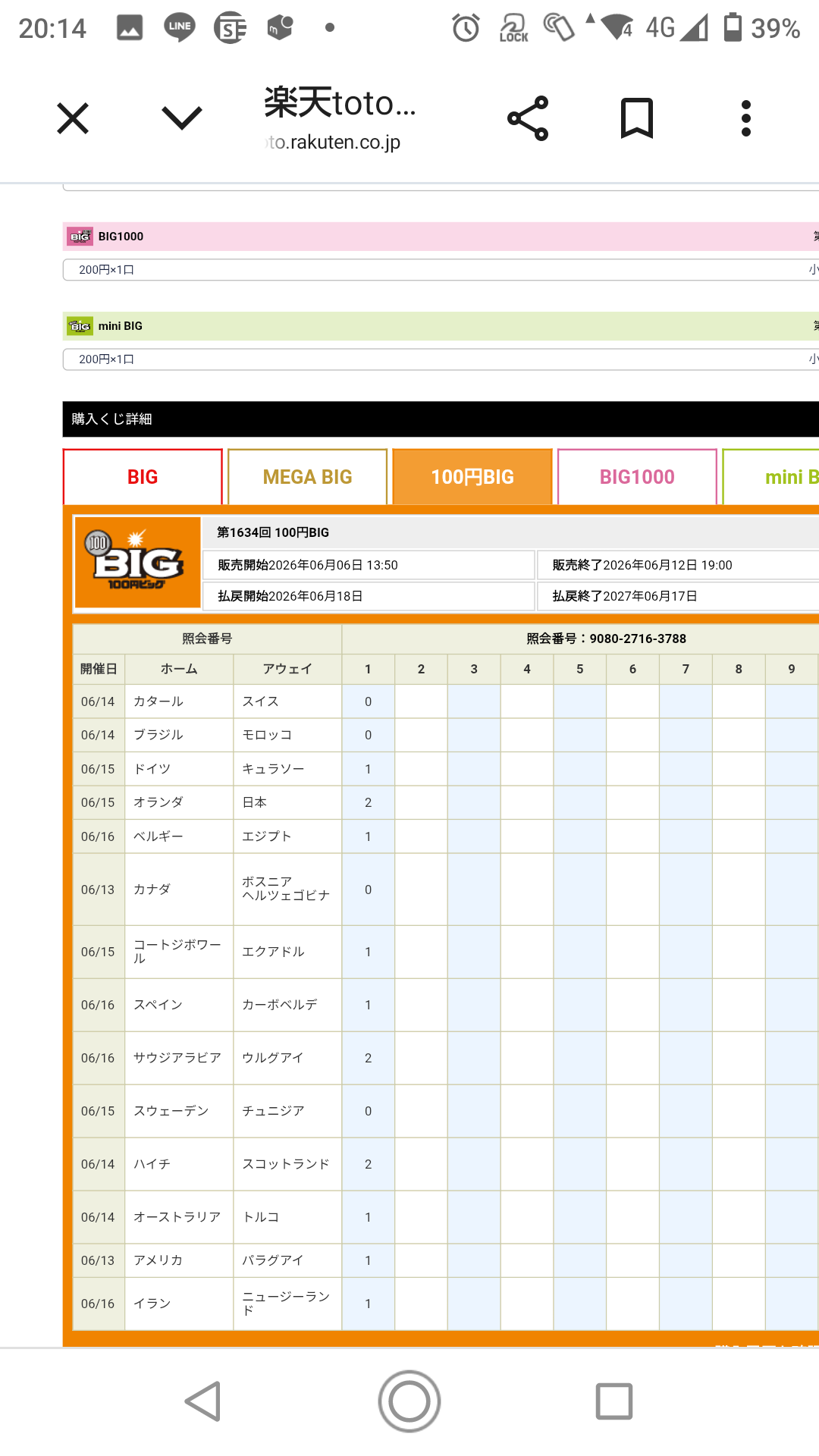
Task: Click スコットランド away team cell
Action: coord(287,1164)
